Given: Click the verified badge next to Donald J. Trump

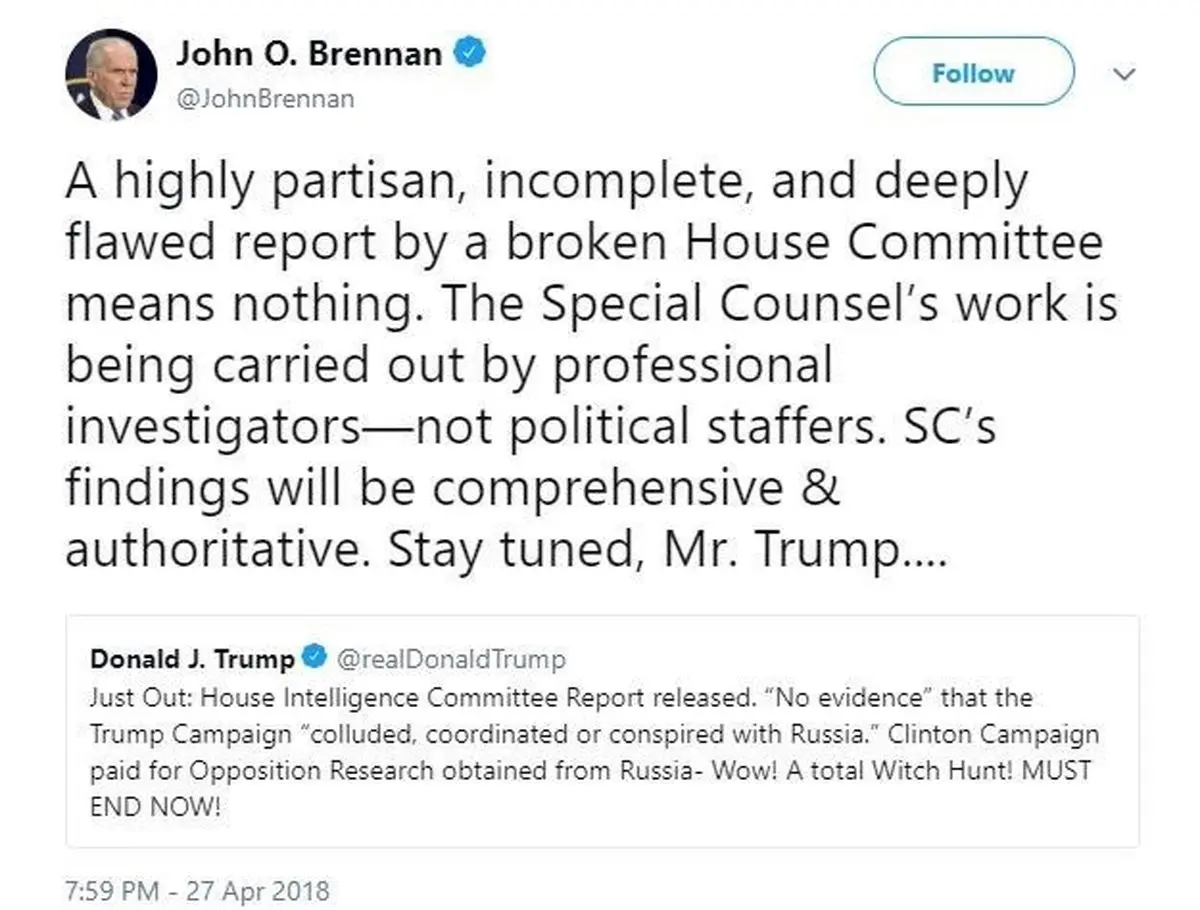Looking at the screenshot, I should [x=315, y=659].
